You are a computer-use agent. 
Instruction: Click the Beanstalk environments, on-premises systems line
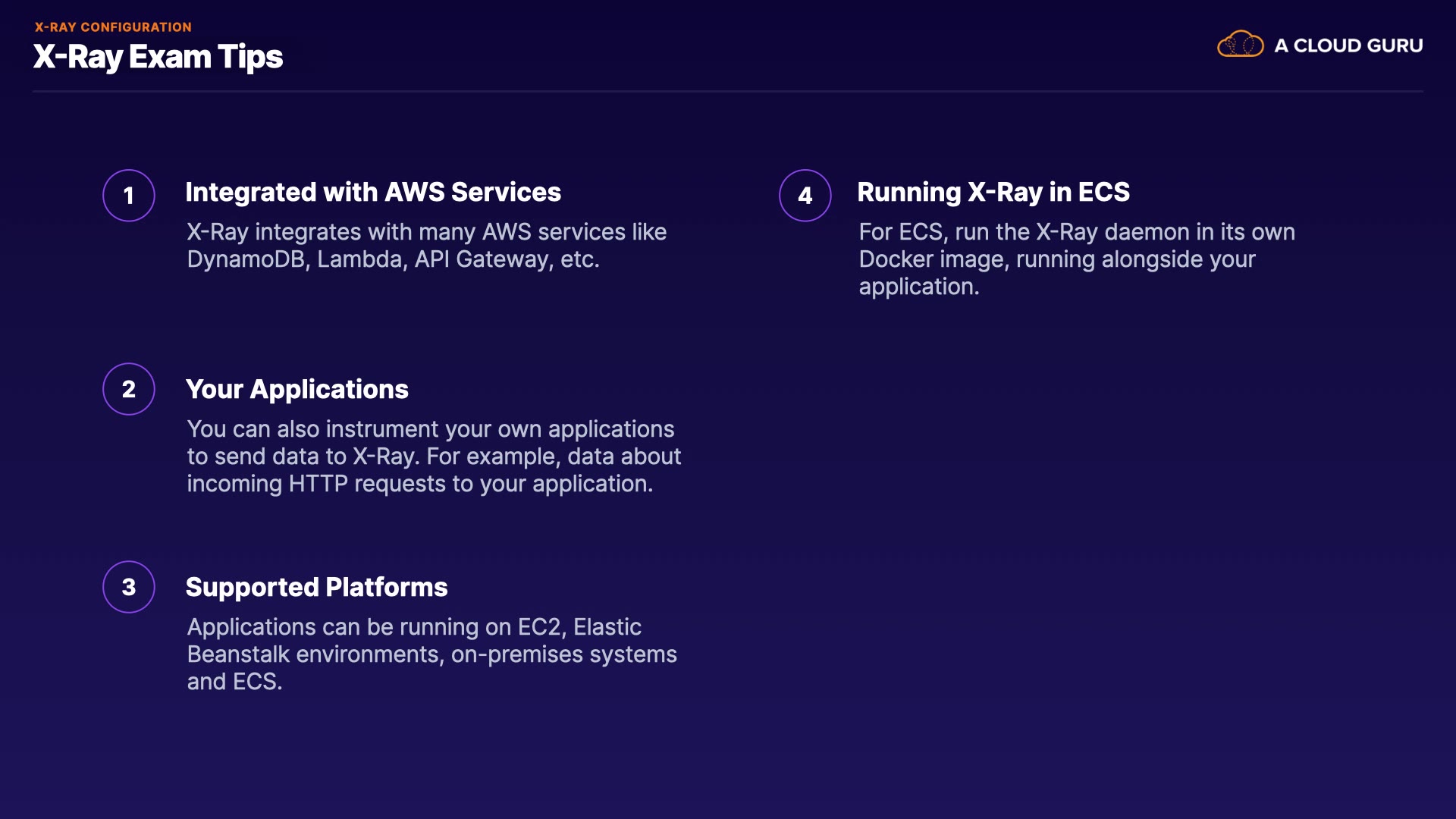click(431, 654)
